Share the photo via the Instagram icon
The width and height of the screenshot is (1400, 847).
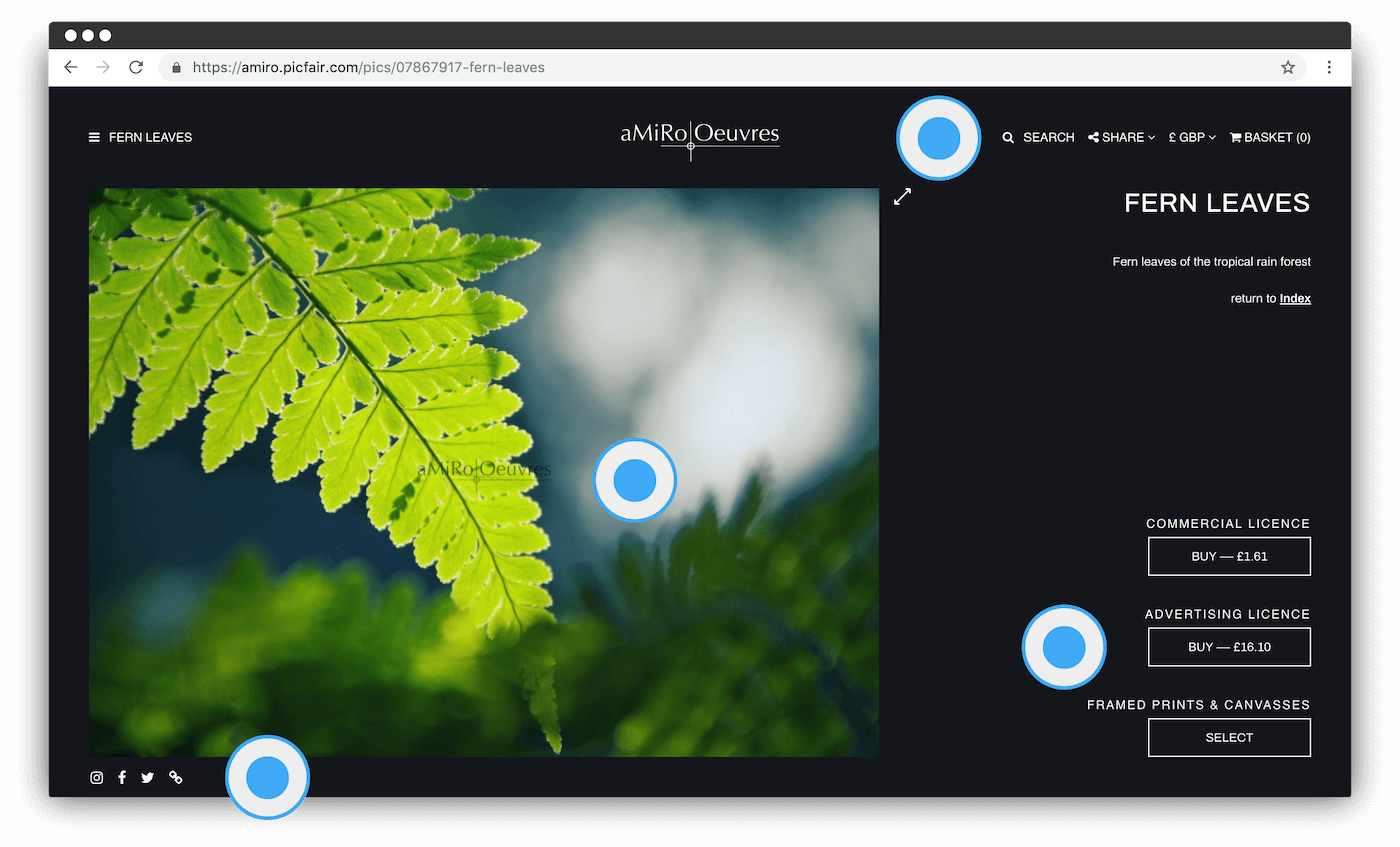[x=96, y=777]
